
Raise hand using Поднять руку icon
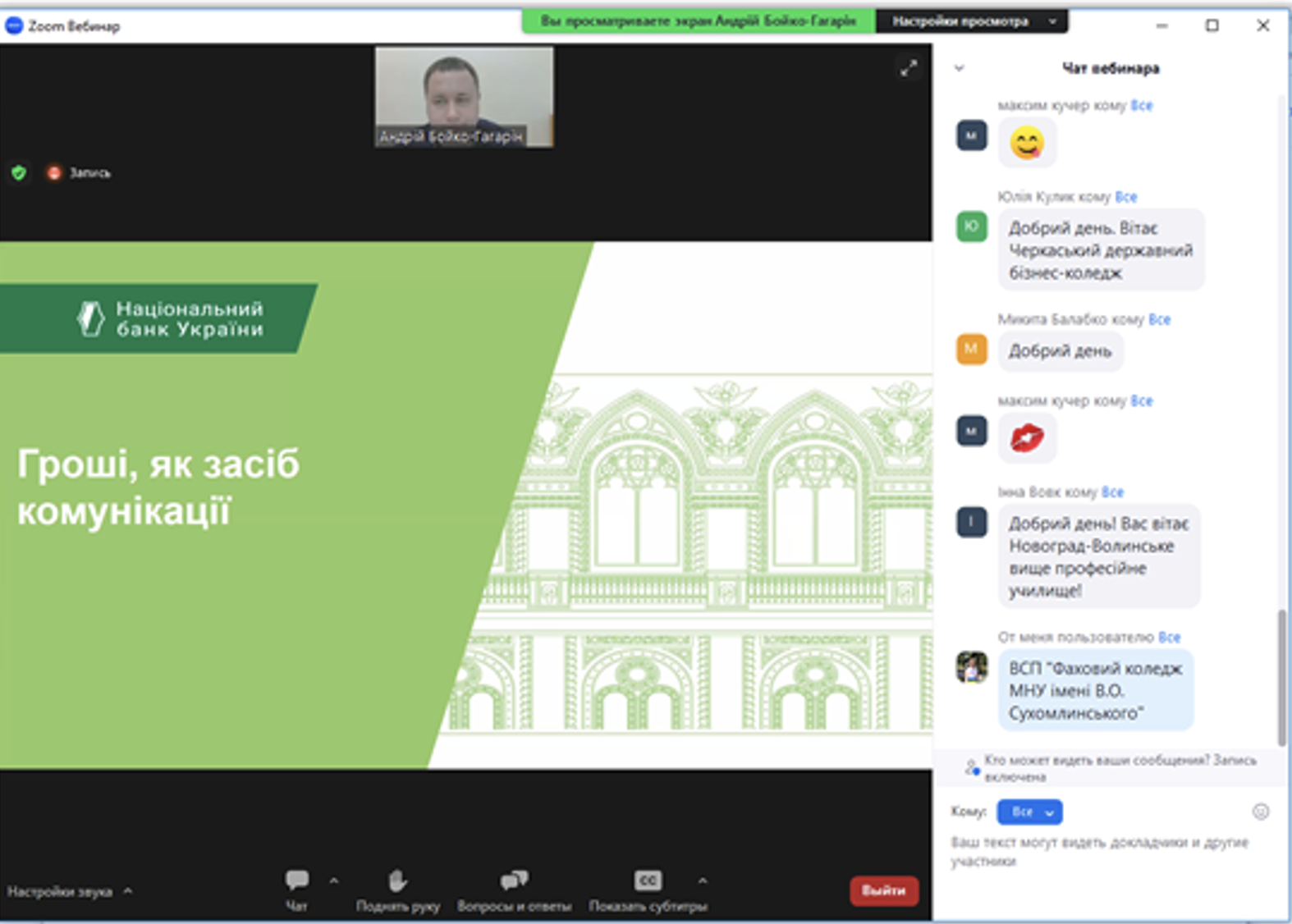click(x=397, y=881)
